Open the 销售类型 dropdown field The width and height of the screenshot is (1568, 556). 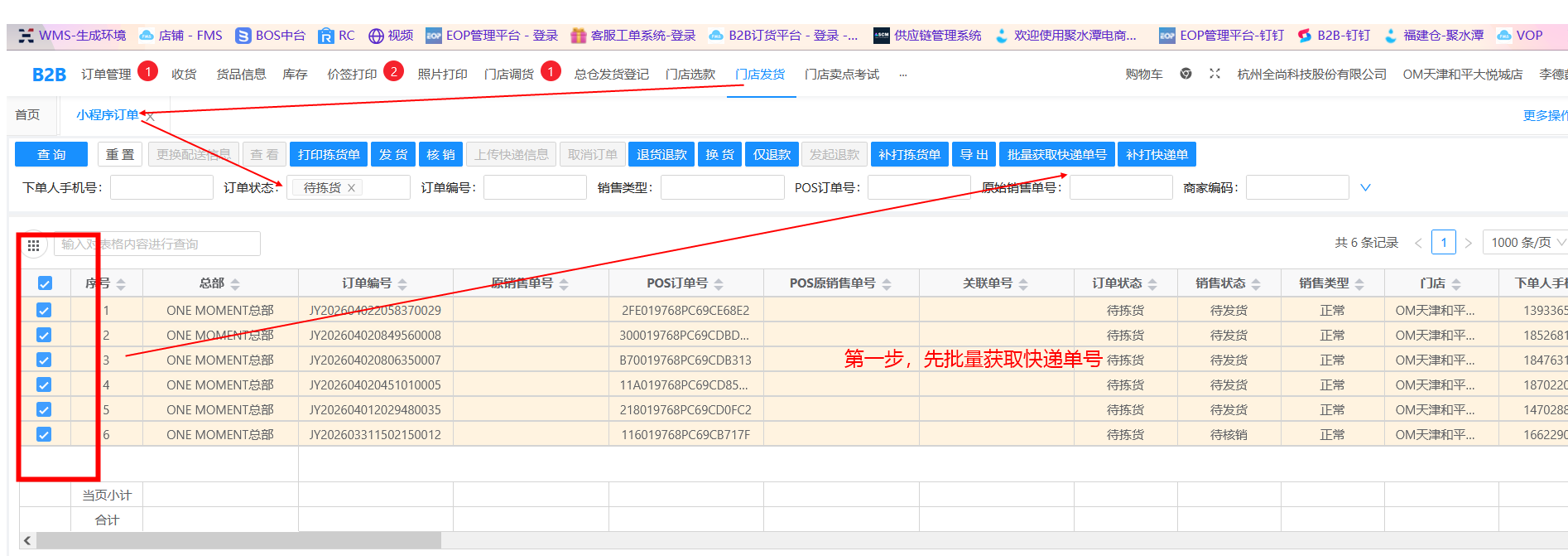(x=722, y=188)
